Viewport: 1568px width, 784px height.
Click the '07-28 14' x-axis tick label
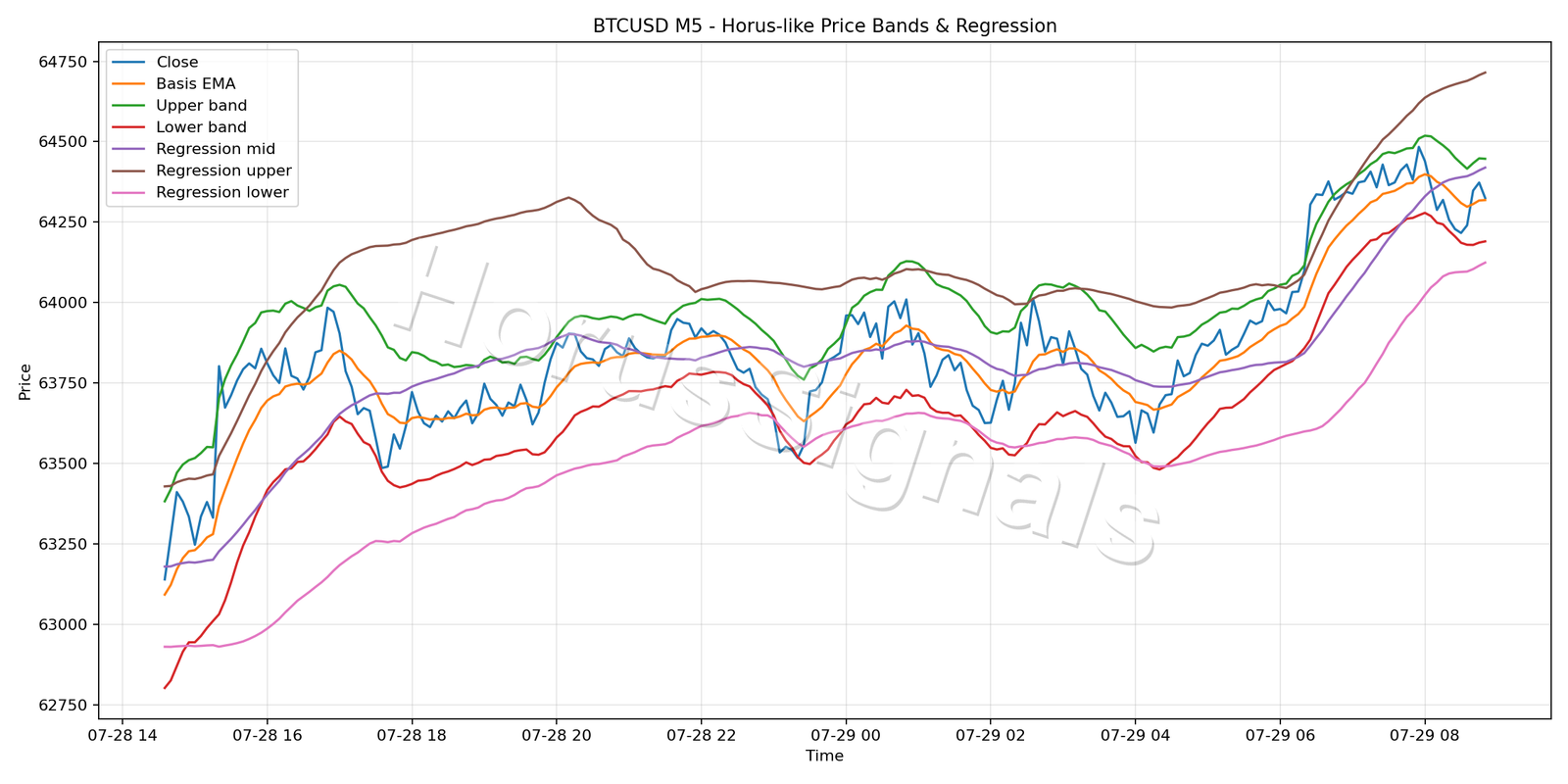tap(122, 734)
